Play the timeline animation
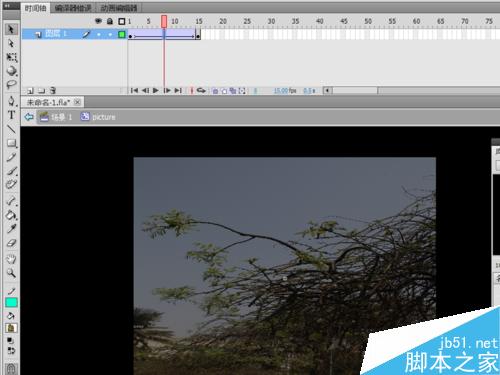Screen dimensions: 500x375 pyautogui.click(x=155, y=90)
